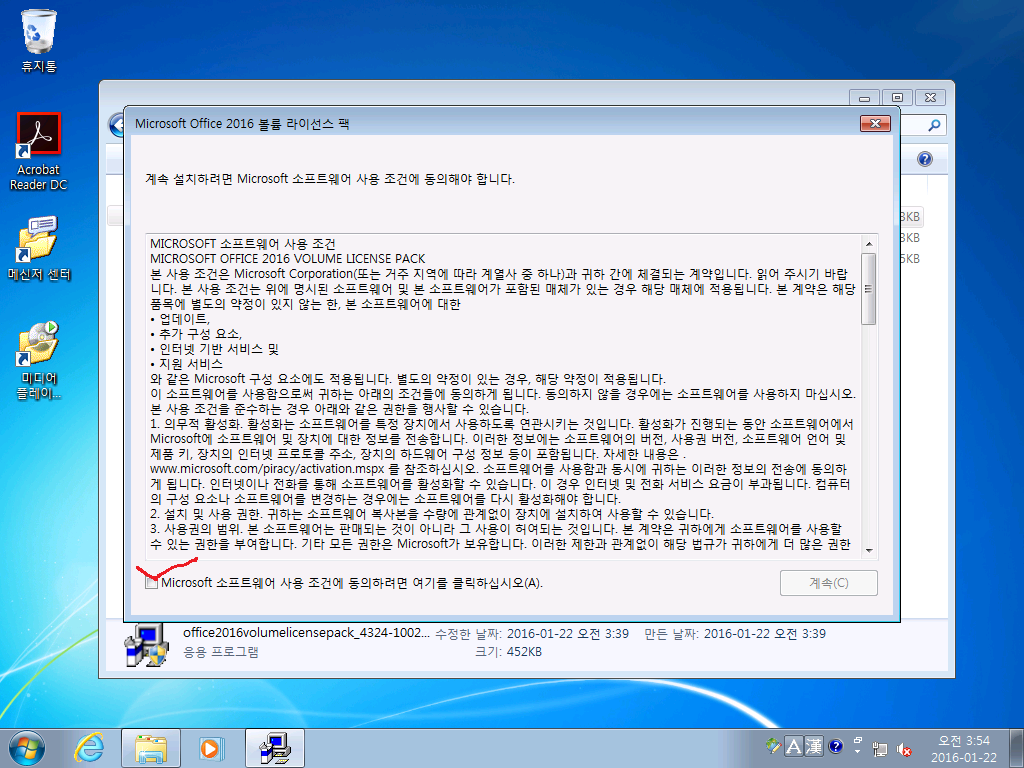This screenshot has height=768, width=1024.
Task: Toggle the 漢 Hanja conversion button
Action: tap(814, 746)
